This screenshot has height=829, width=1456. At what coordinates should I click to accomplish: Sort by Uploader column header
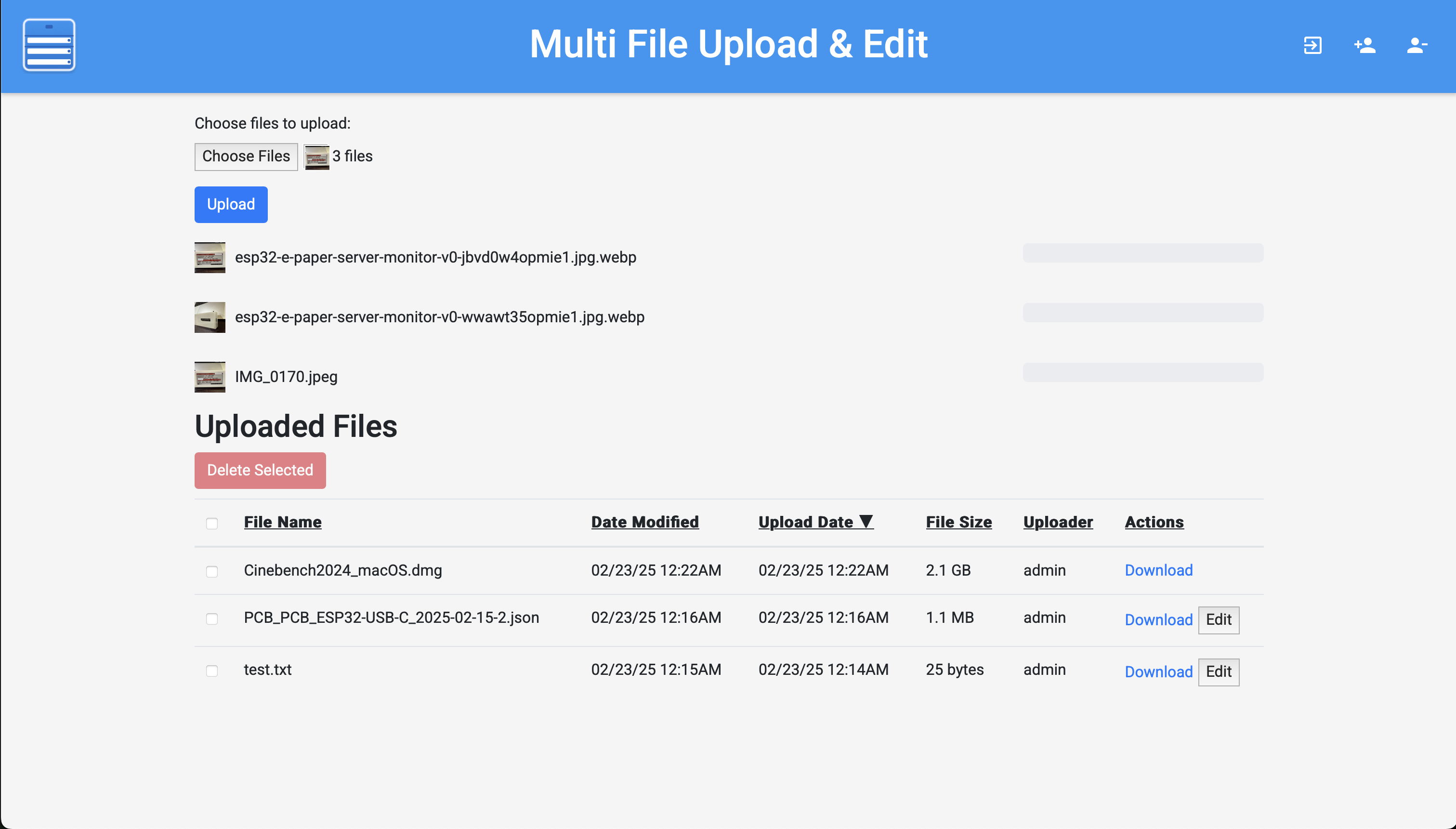click(1058, 522)
